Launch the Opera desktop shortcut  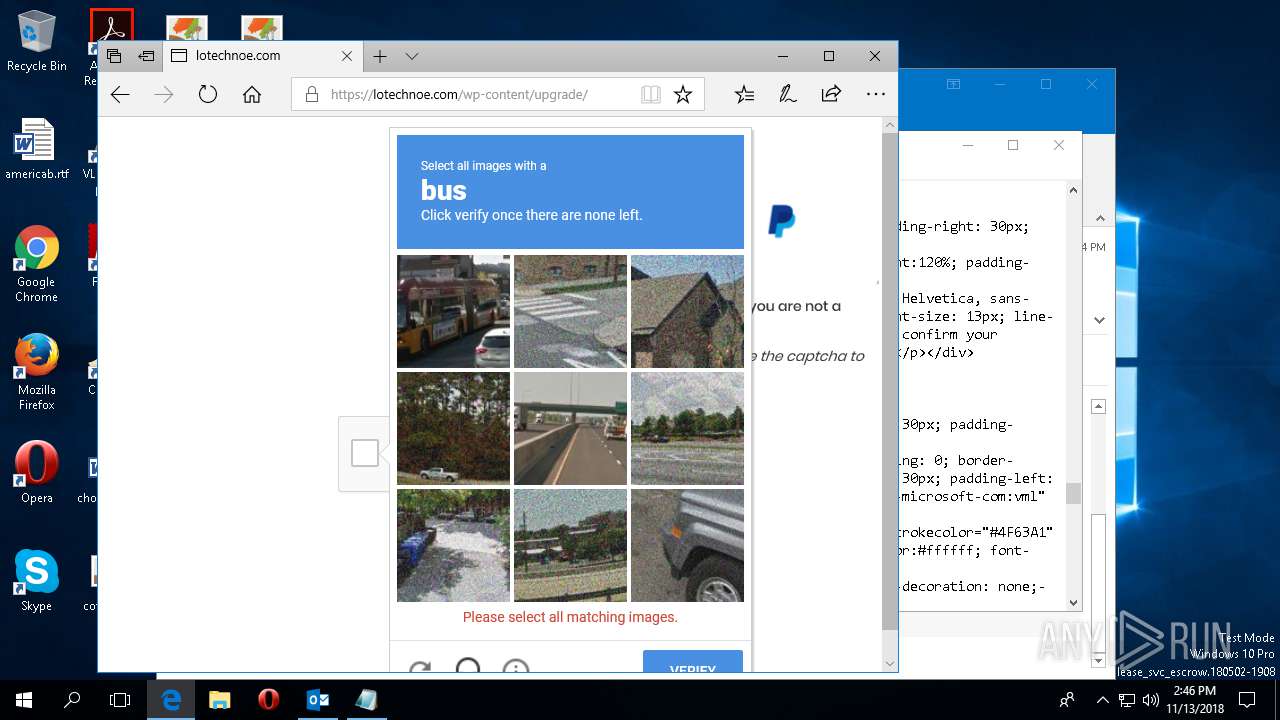coord(37,473)
